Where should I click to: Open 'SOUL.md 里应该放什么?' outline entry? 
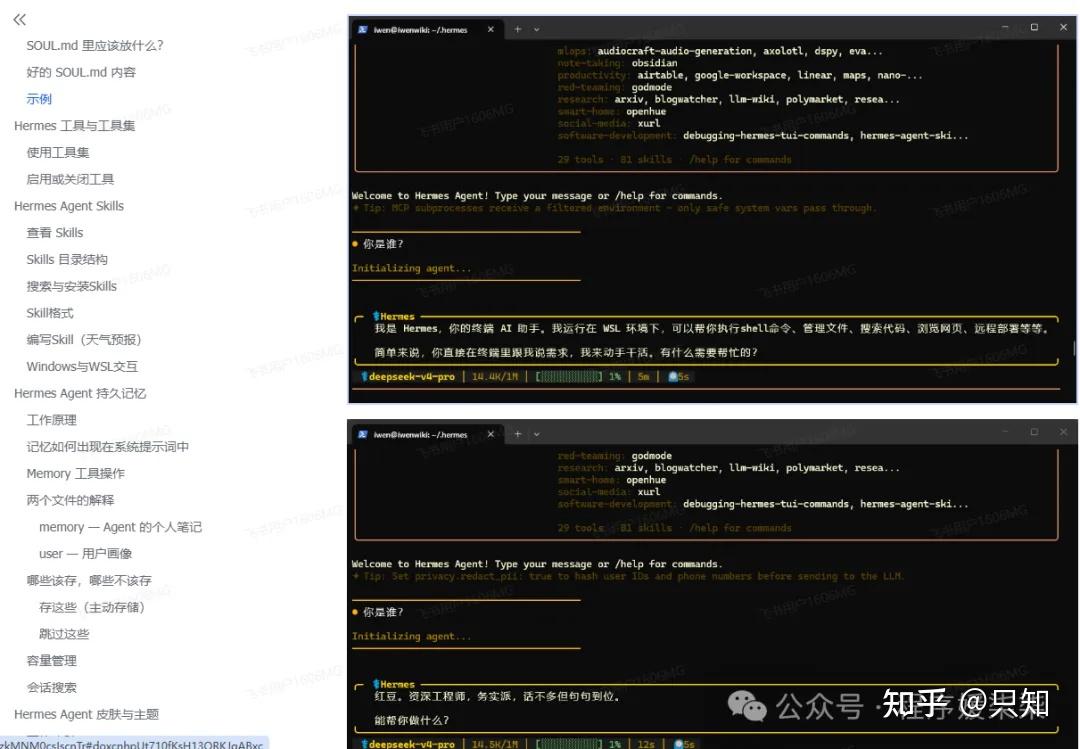pos(95,45)
